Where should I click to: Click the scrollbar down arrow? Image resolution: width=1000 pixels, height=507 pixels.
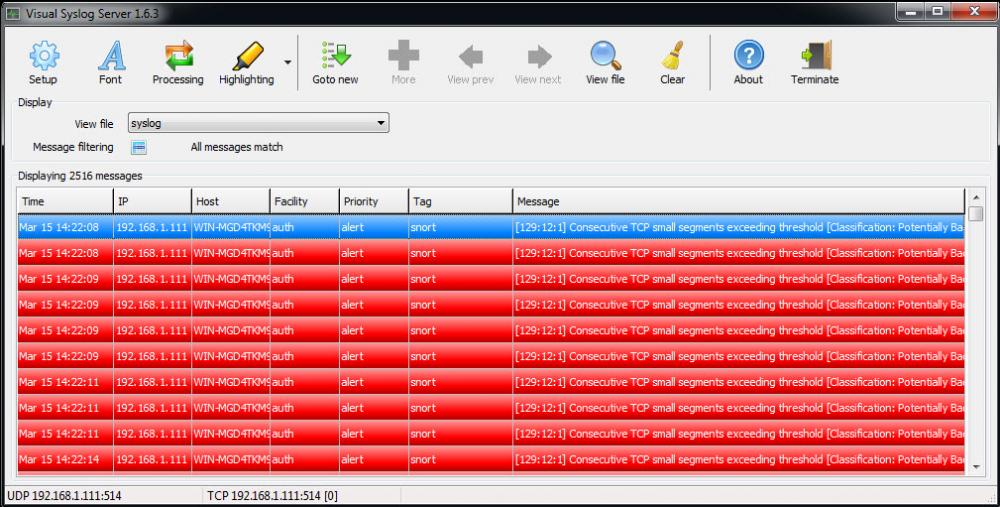tap(976, 465)
